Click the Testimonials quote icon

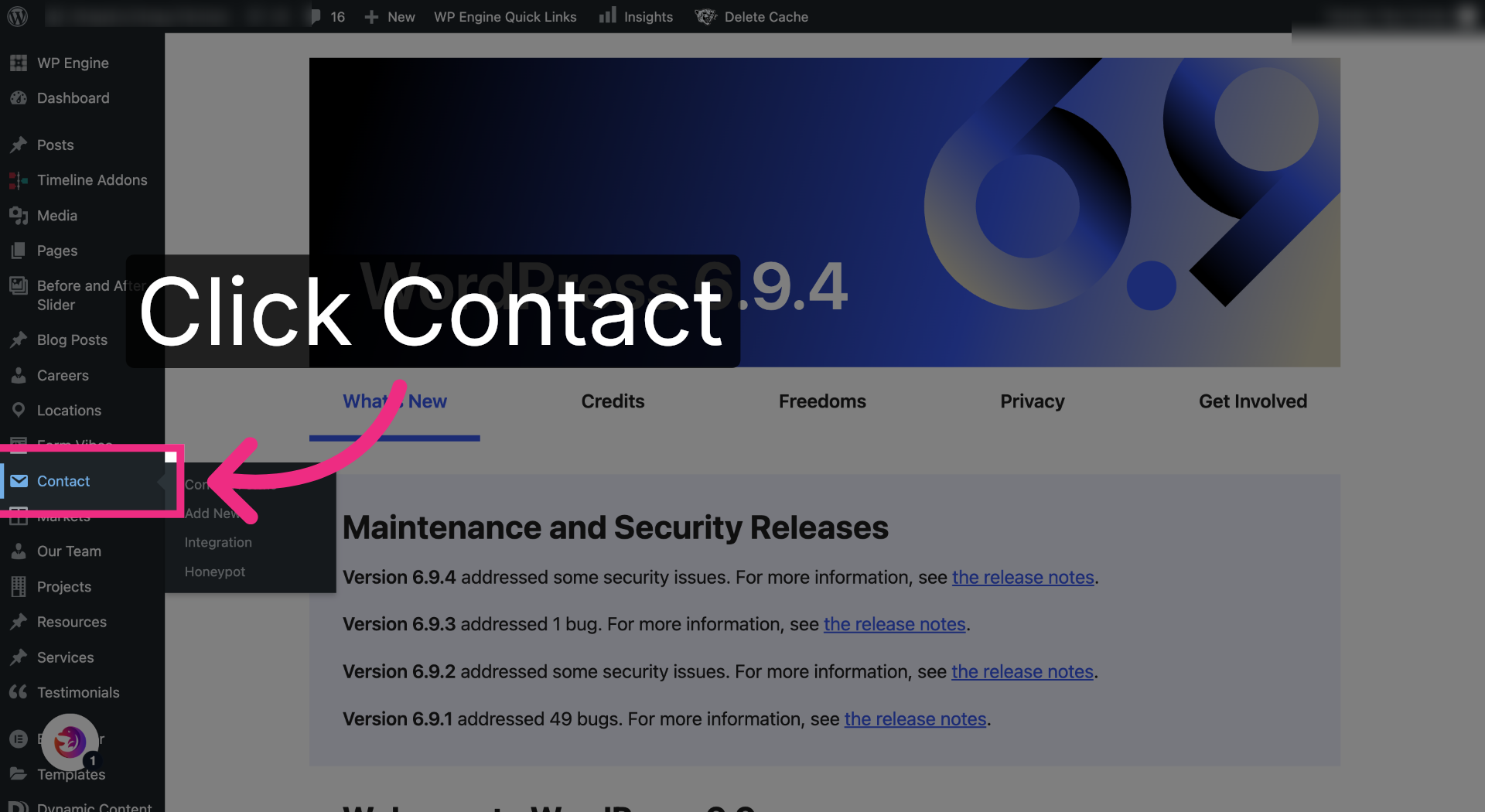point(19,692)
